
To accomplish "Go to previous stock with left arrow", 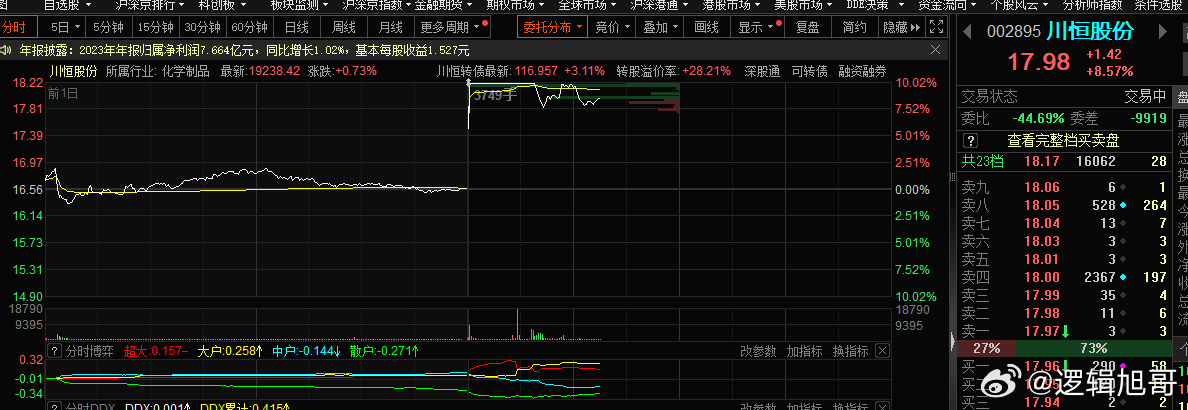I will (967, 32).
